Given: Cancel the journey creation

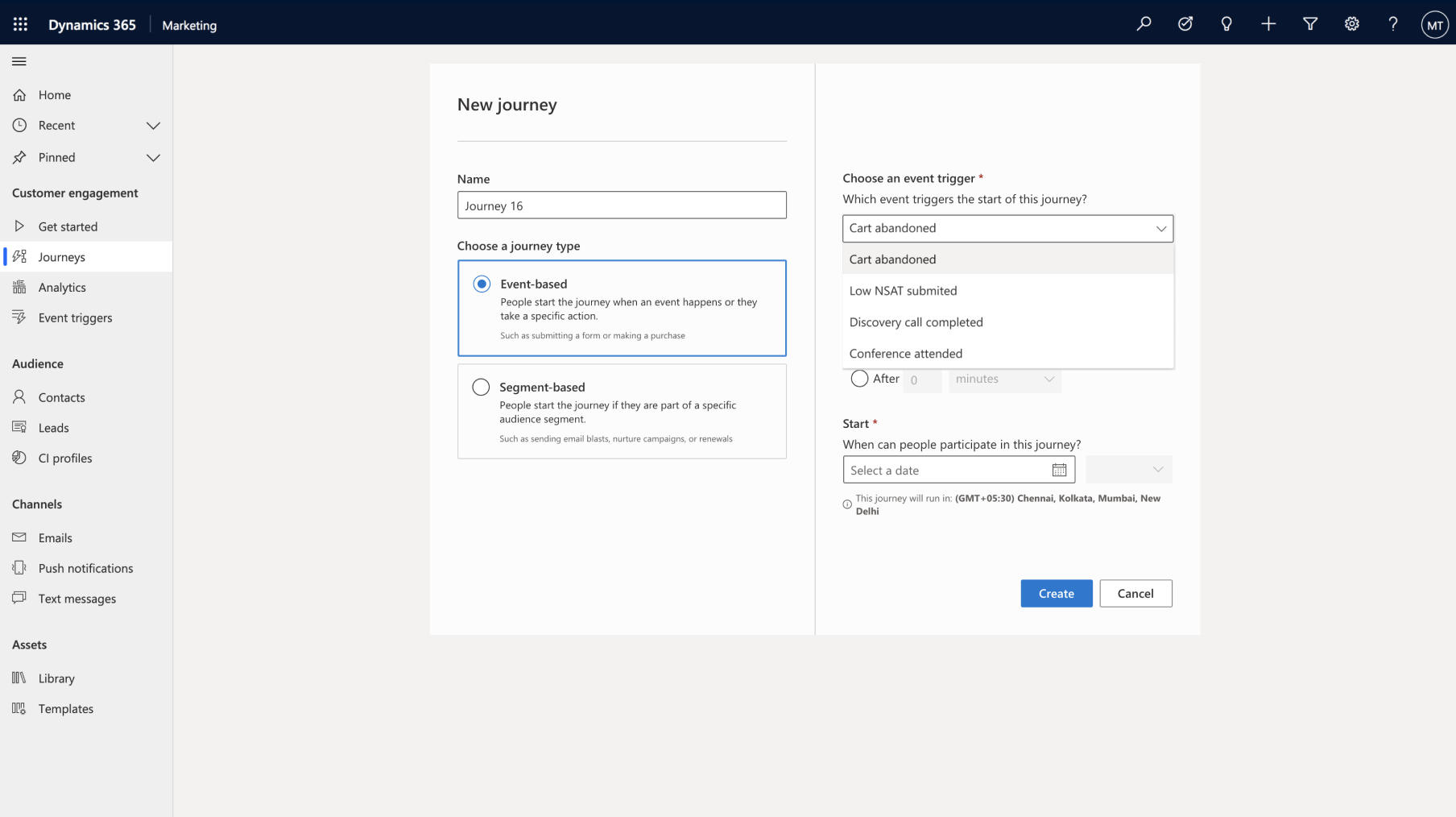Looking at the screenshot, I should 1135,593.
